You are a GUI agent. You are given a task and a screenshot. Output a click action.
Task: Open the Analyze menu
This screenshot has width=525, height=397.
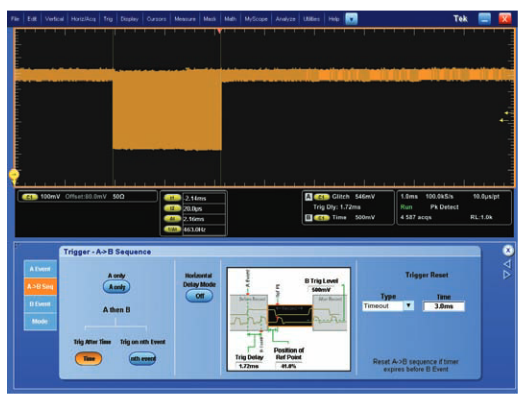click(x=285, y=19)
